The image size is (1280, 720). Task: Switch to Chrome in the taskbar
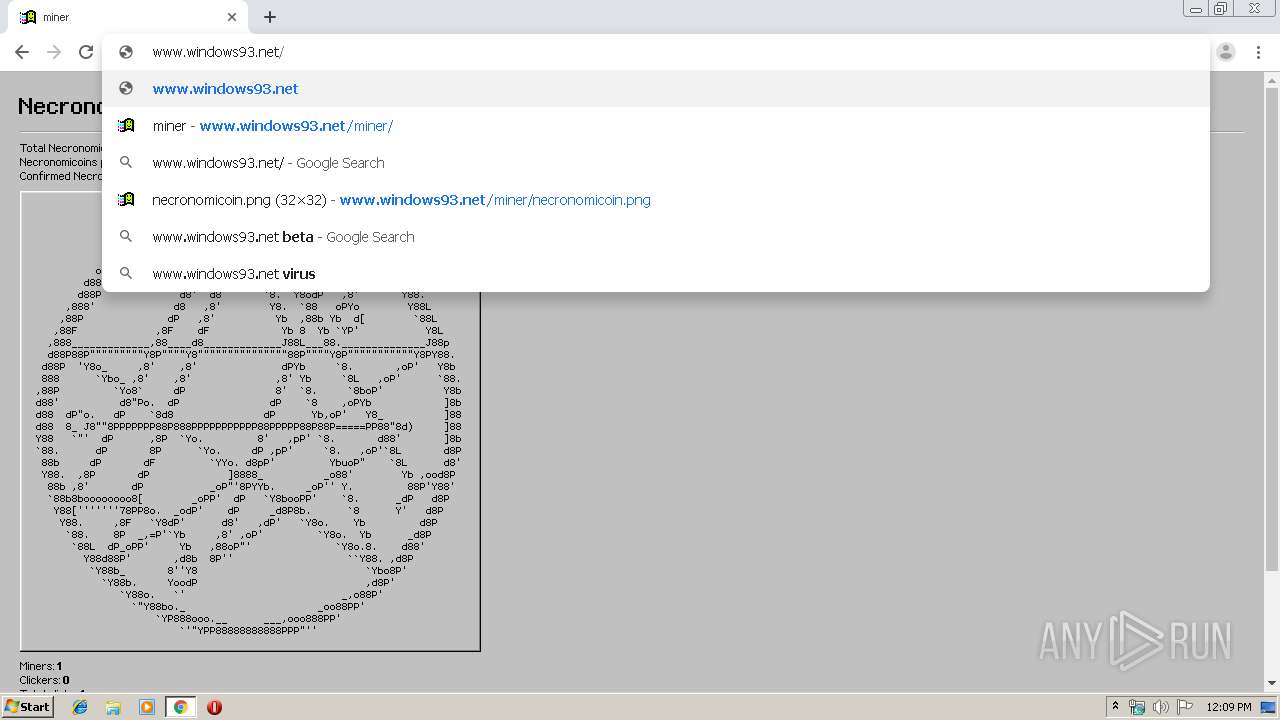pyautogui.click(x=180, y=707)
